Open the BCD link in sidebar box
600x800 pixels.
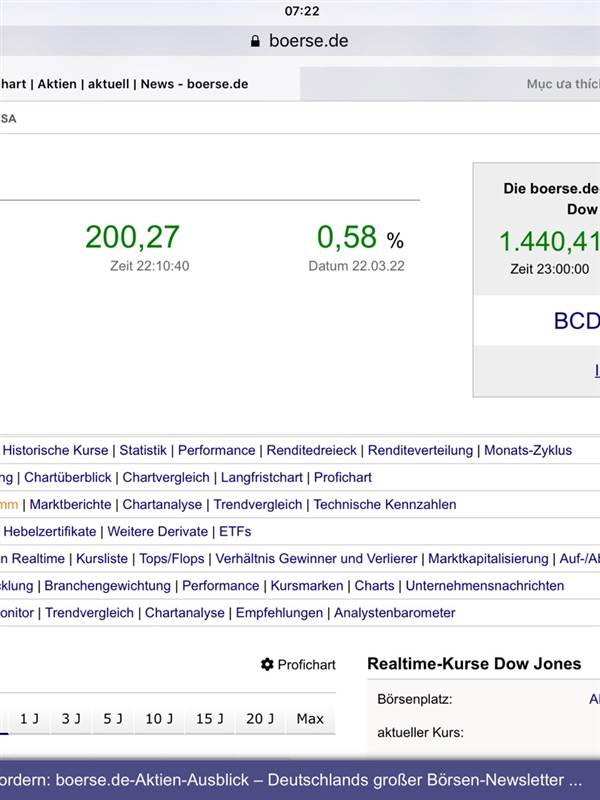[577, 321]
